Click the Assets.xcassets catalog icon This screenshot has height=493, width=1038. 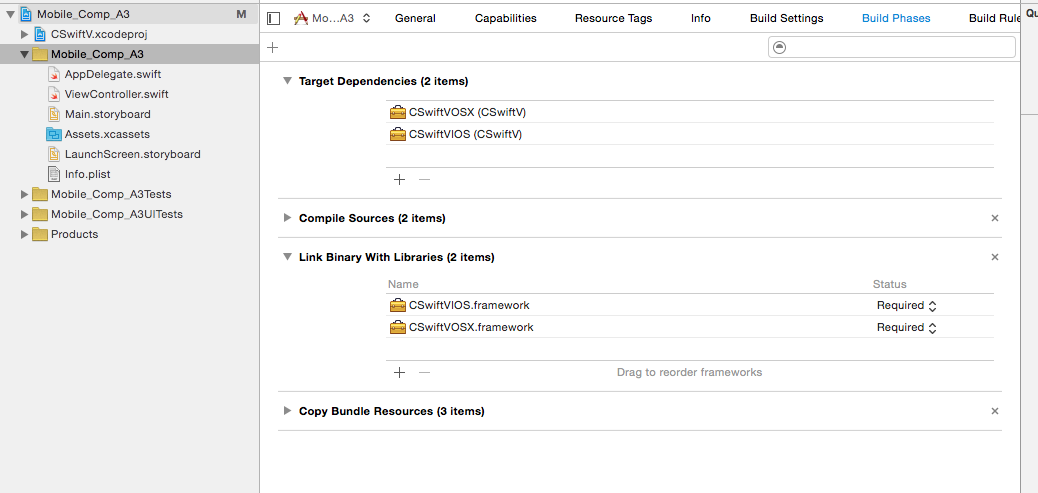(54, 134)
